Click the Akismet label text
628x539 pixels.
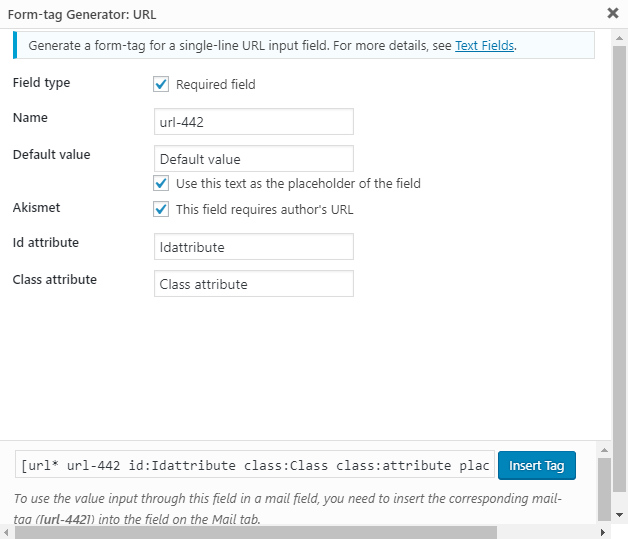tap(36, 208)
